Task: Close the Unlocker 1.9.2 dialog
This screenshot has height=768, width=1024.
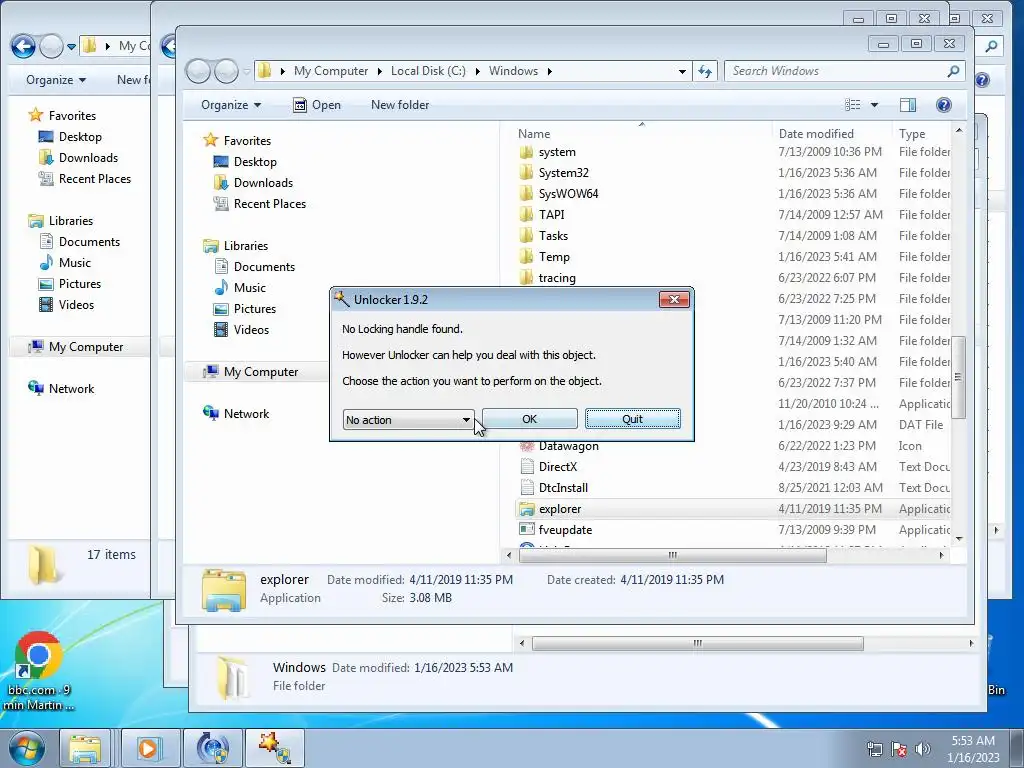Action: coord(675,299)
